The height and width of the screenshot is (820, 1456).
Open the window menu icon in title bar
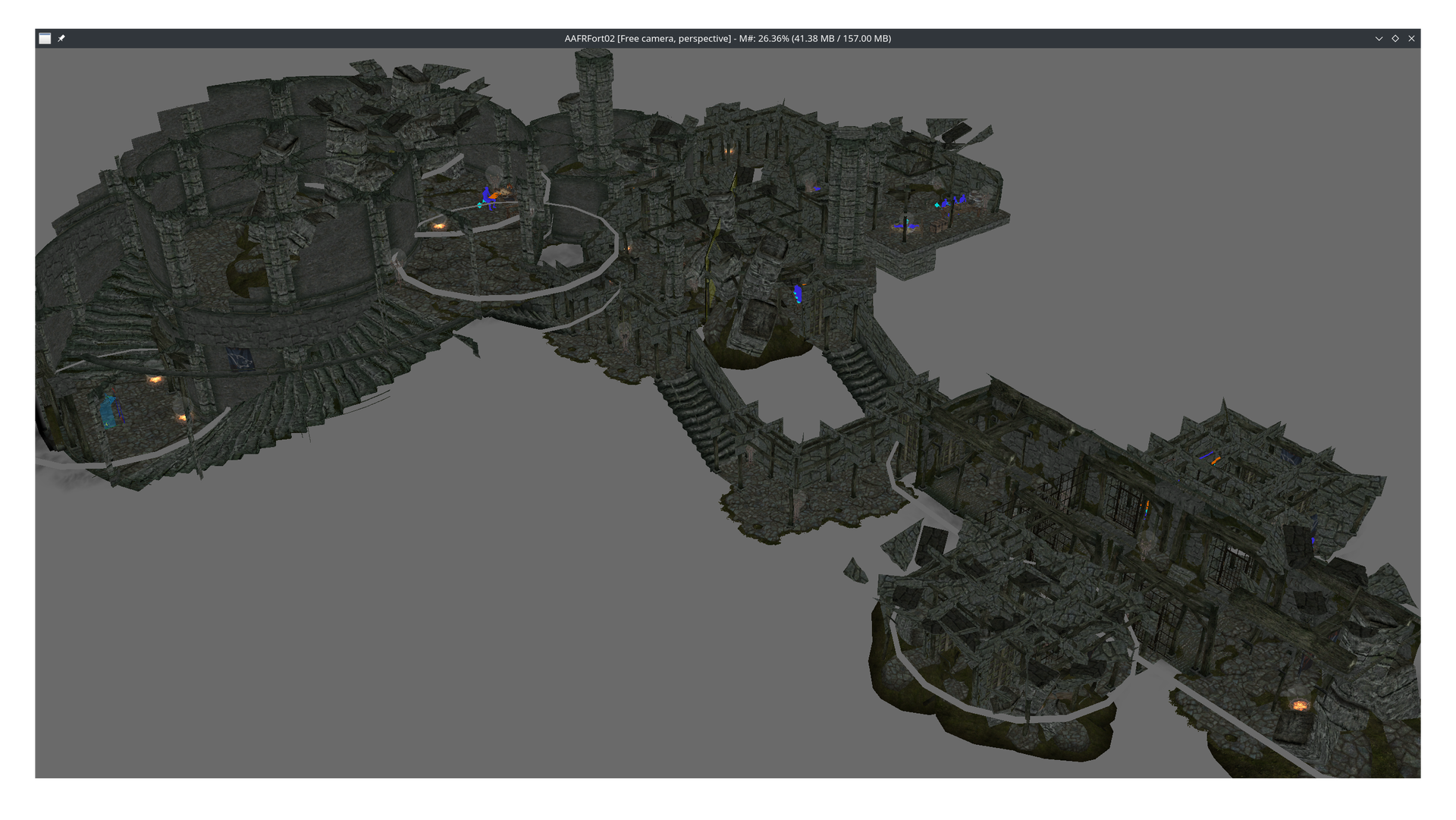(x=45, y=39)
